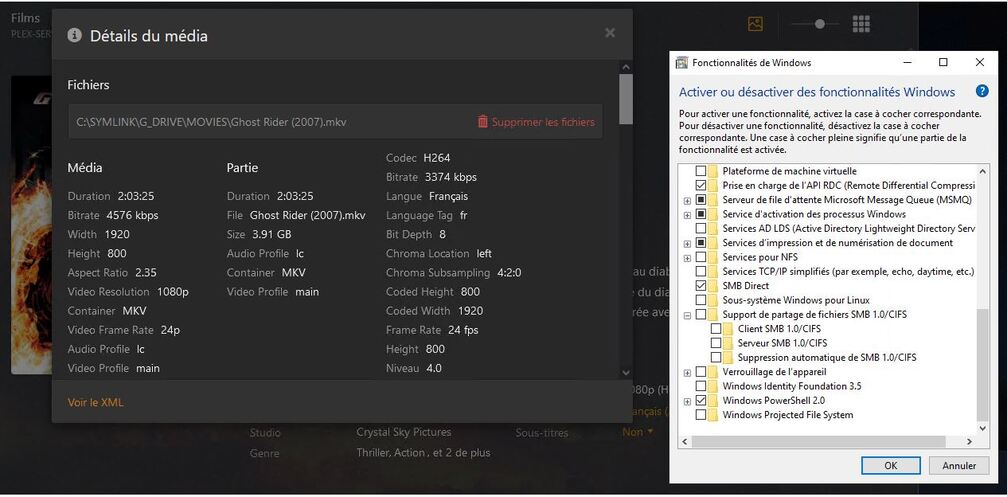Switch to Plex grid view icon

(x=861, y=24)
